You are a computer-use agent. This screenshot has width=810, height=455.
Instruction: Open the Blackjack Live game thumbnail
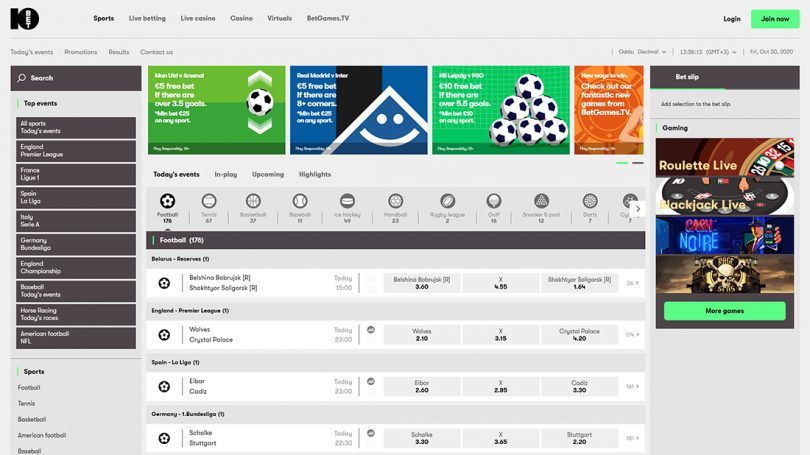click(x=724, y=196)
